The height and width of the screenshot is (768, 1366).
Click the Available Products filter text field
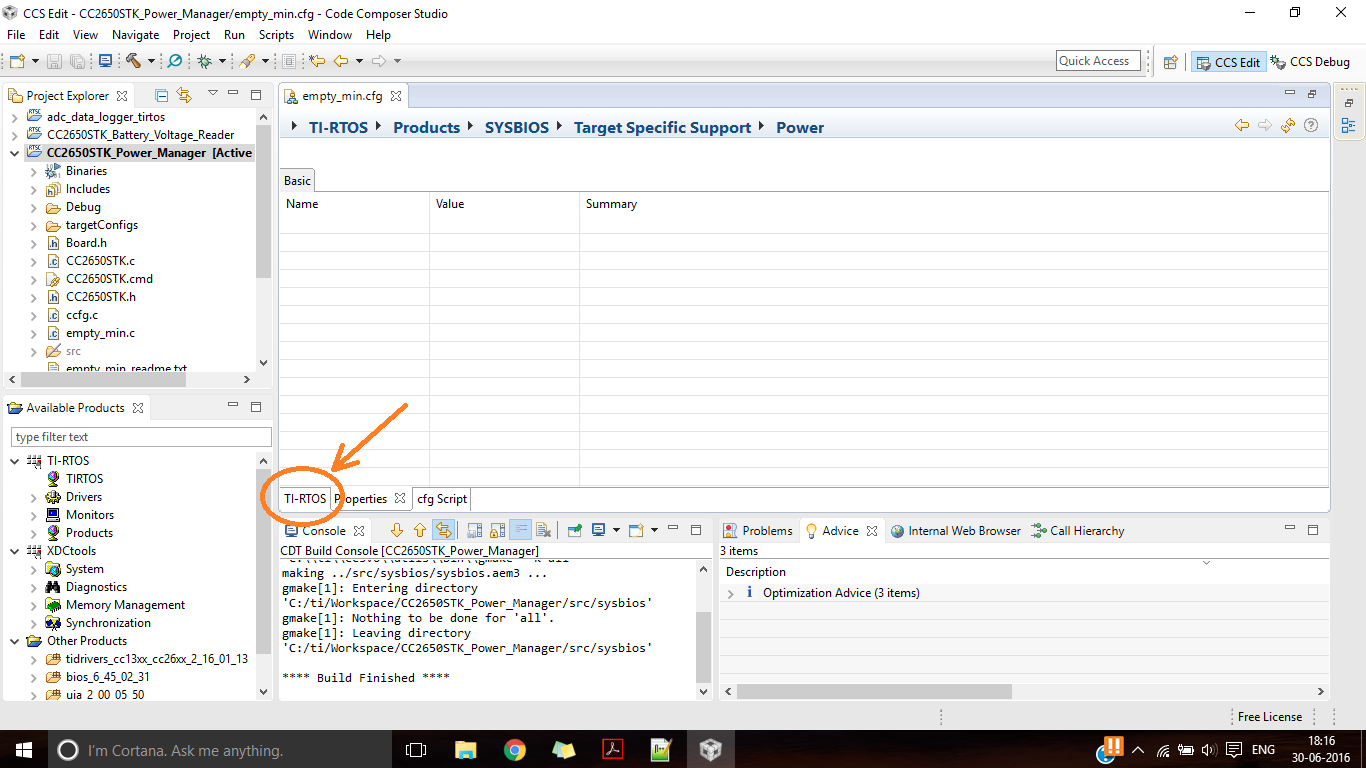coord(141,437)
